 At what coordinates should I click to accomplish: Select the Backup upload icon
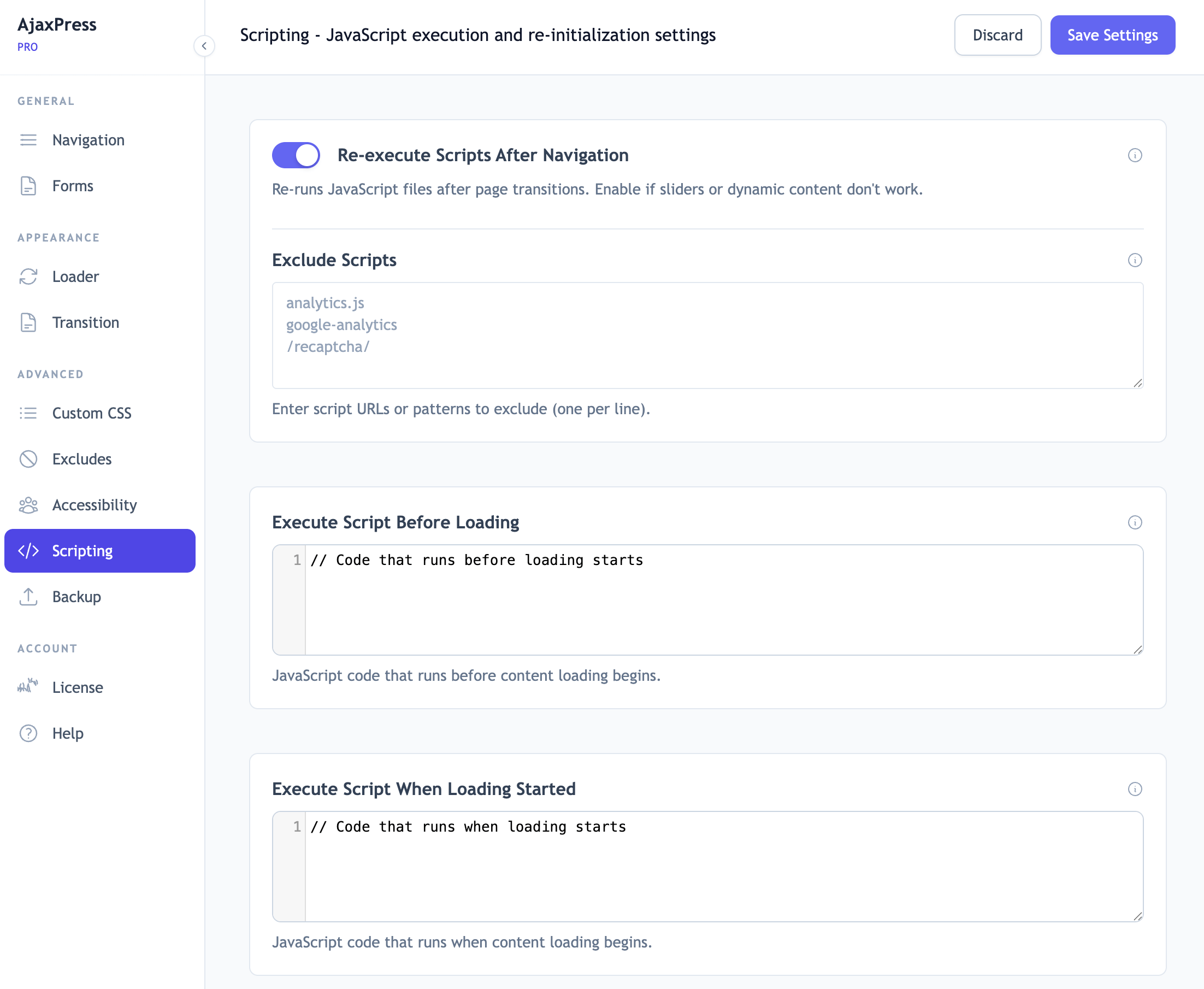[28, 597]
